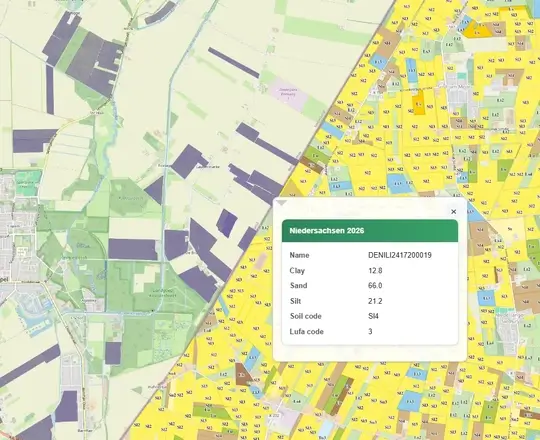The height and width of the screenshot is (440, 540).
Task: Click the Lufa code value 3
Action: tap(370, 331)
